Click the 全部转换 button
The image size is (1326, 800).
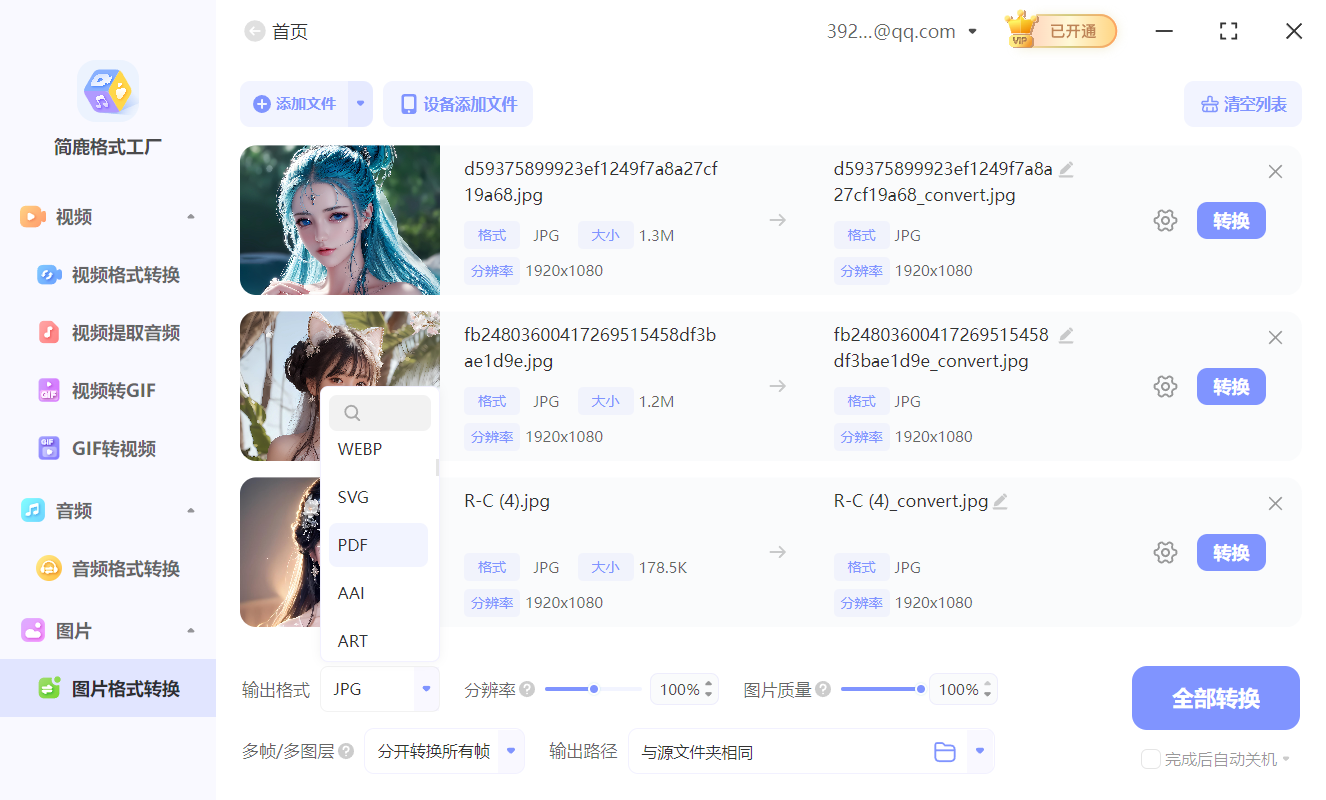(1215, 698)
